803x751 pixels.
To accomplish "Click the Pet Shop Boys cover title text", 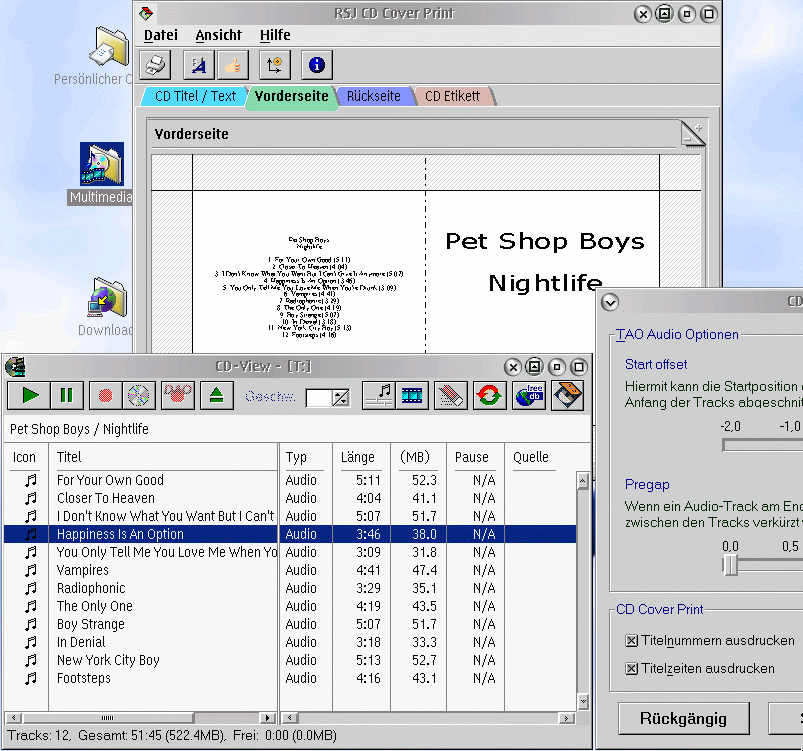I will (x=544, y=241).
